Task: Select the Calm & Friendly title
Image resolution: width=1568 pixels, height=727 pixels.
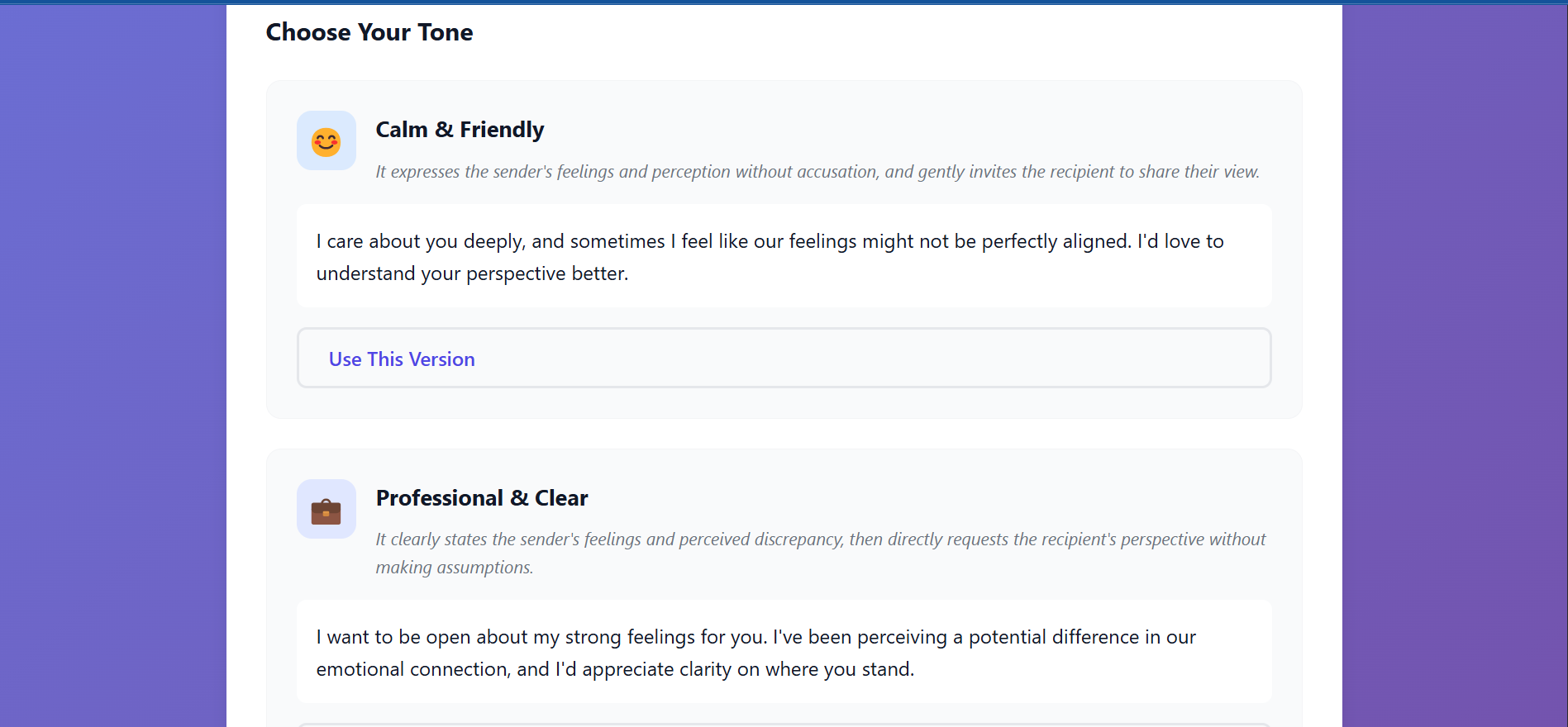Action: pos(459,130)
